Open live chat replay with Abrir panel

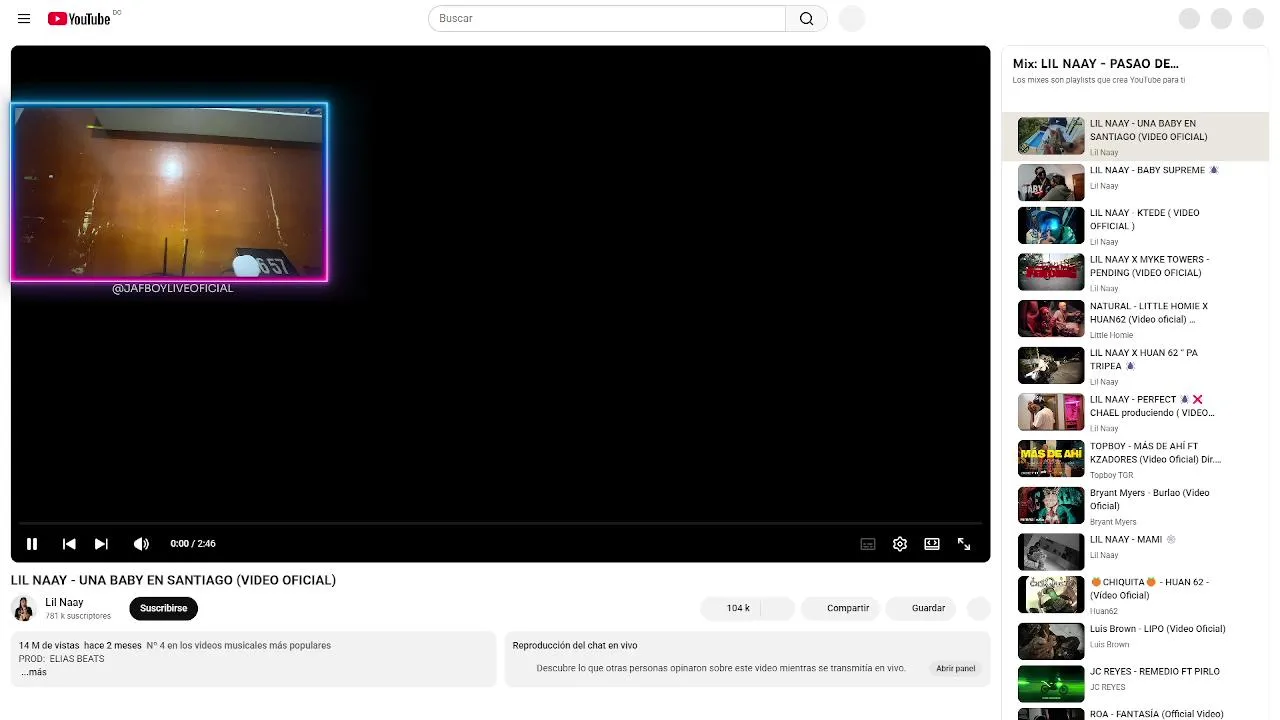(x=956, y=668)
